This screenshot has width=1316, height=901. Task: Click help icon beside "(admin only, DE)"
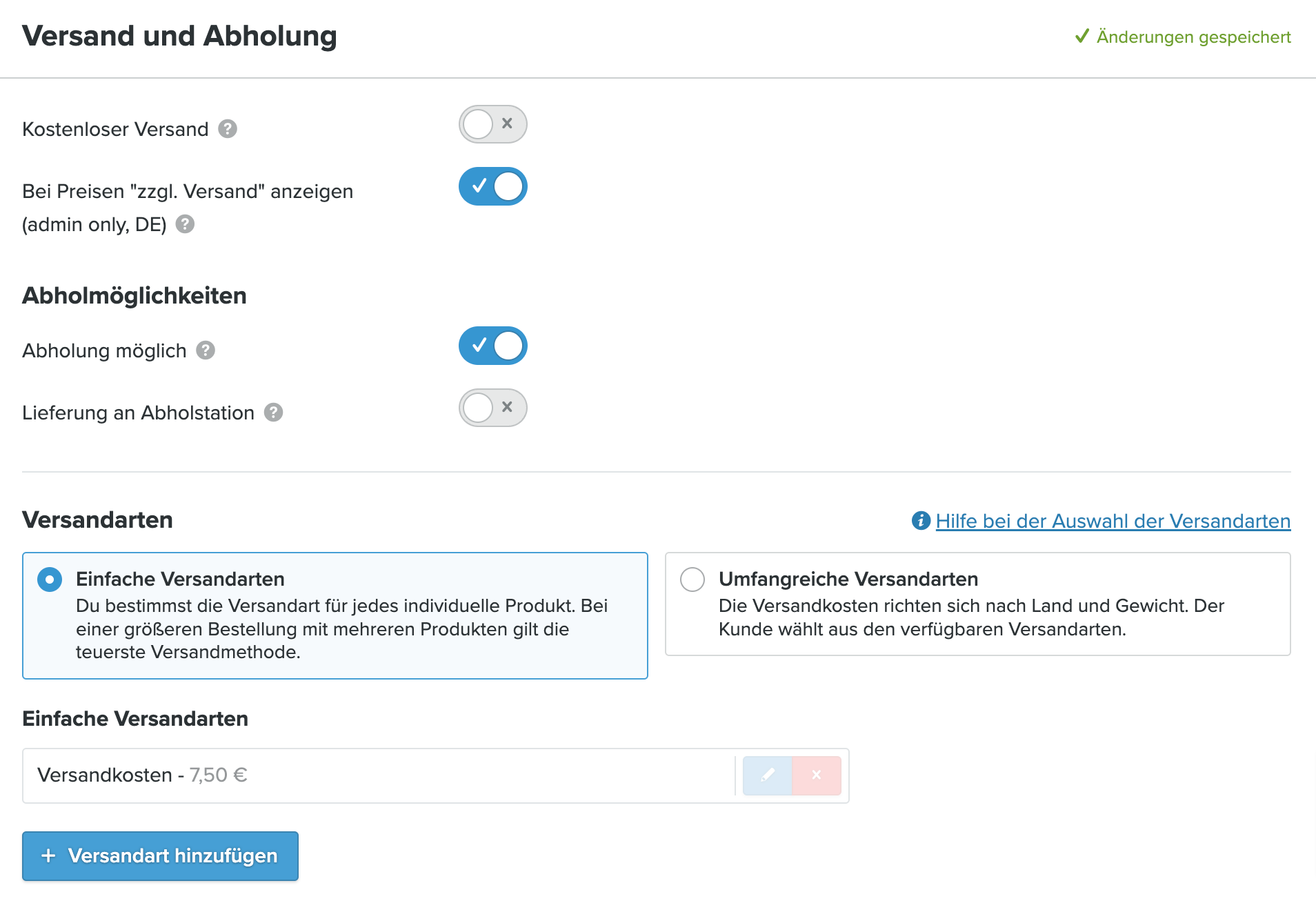click(x=185, y=224)
